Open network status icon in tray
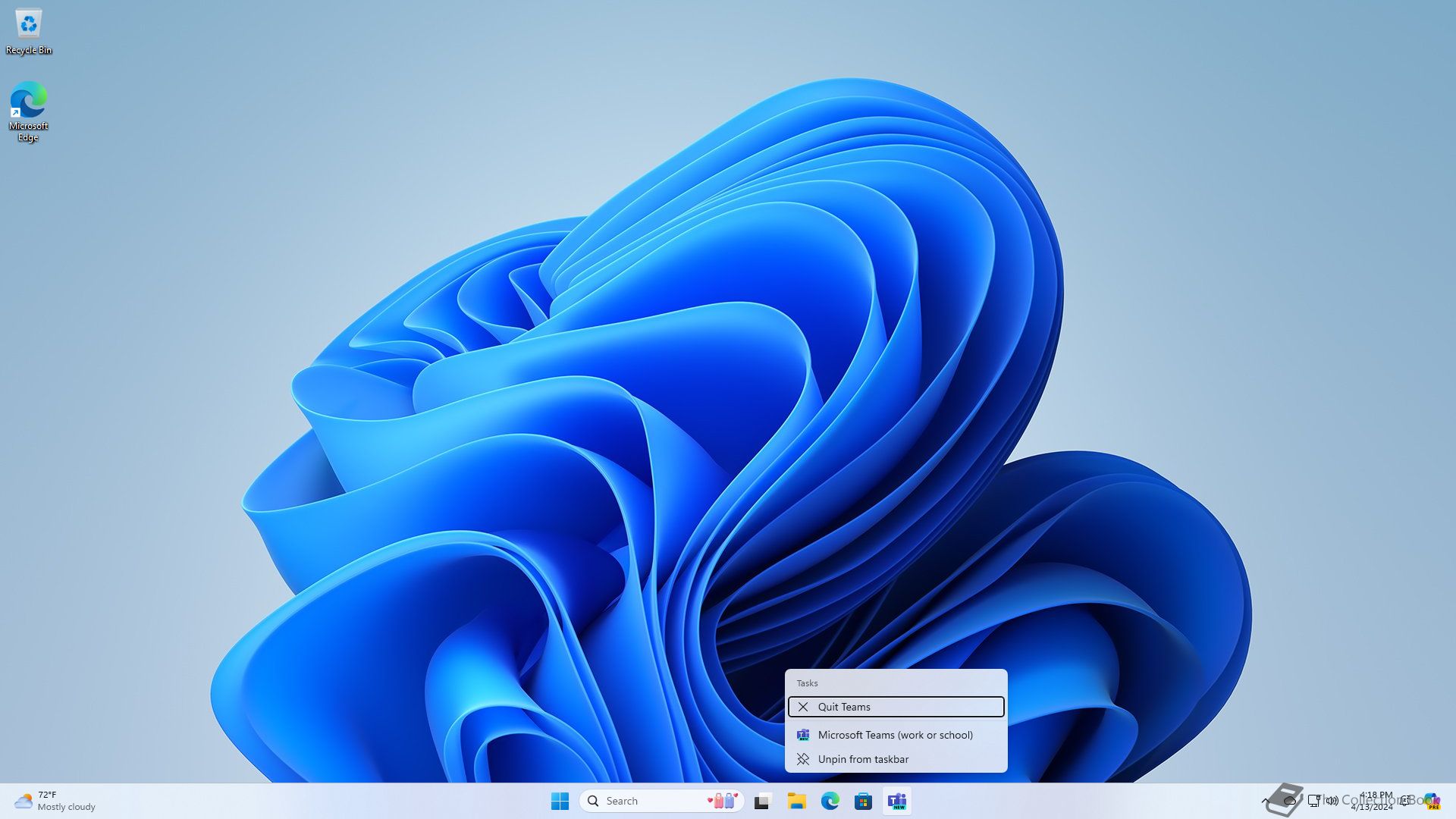The height and width of the screenshot is (819, 1456). pos(1314,801)
